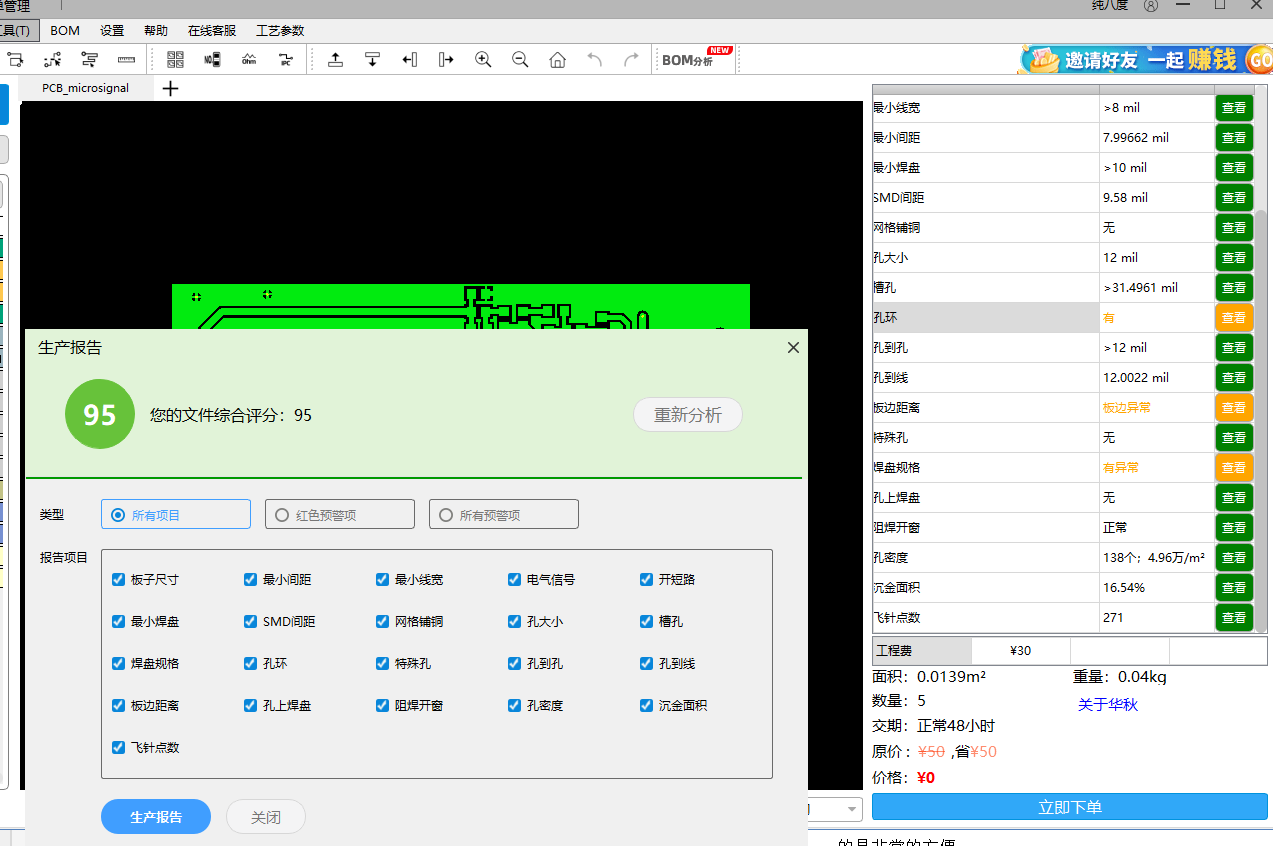Open the 工艺参数 menu

click(280, 31)
